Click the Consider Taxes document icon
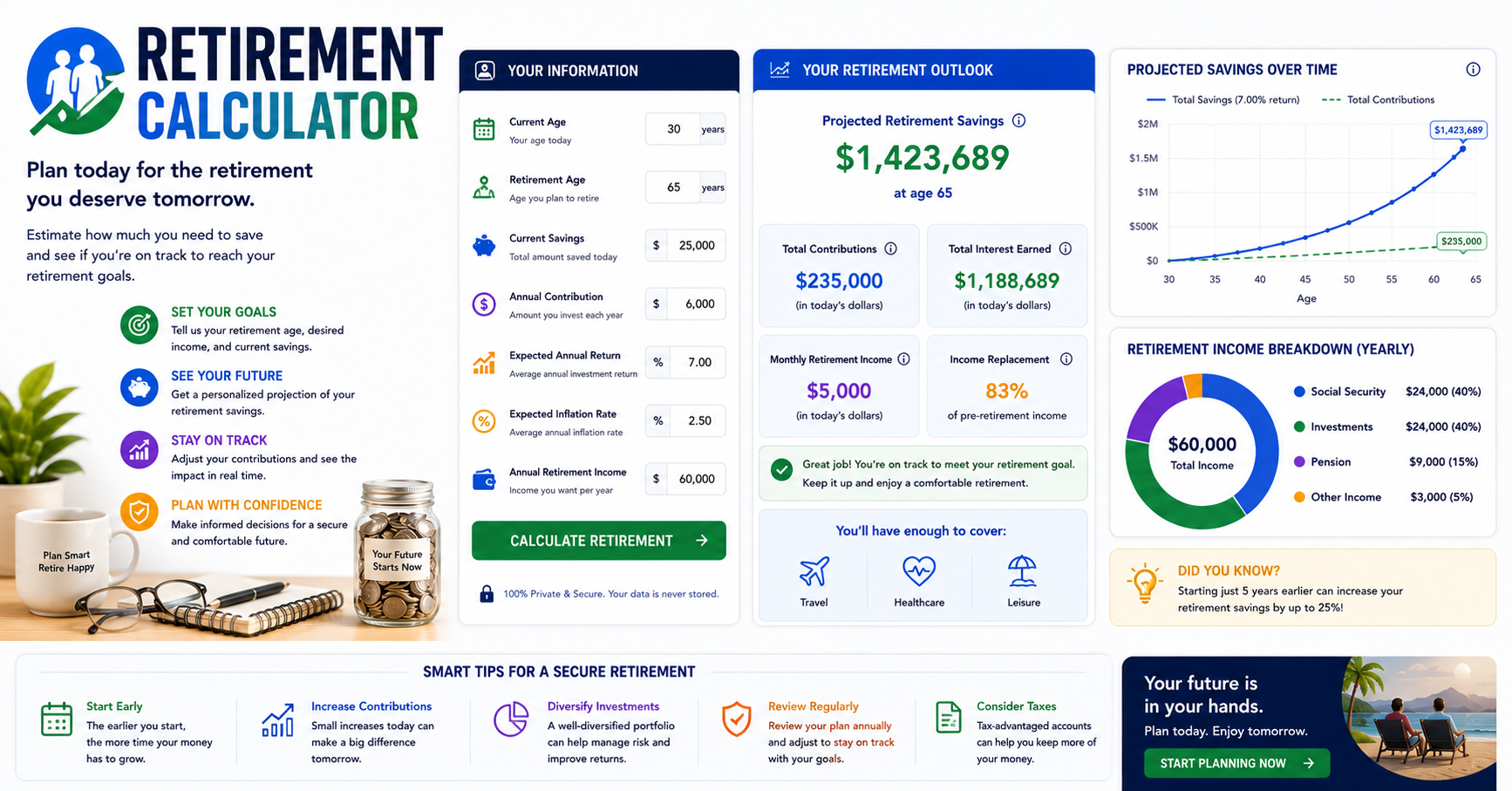 point(948,718)
